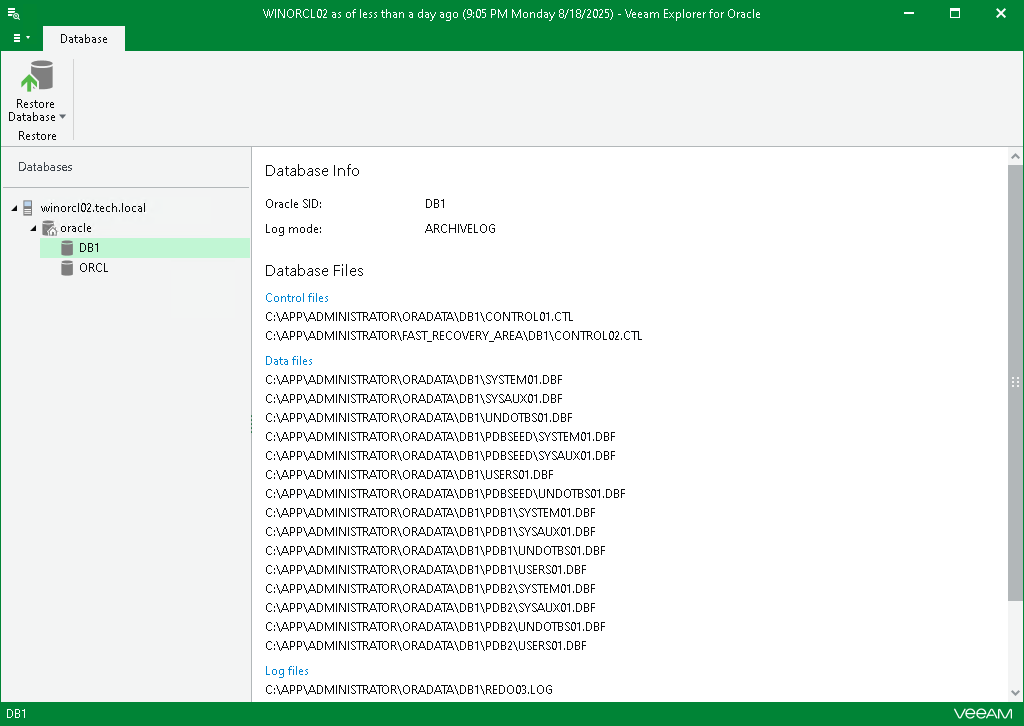Collapse the oracle tree node
This screenshot has width=1024, height=726.
(34, 228)
